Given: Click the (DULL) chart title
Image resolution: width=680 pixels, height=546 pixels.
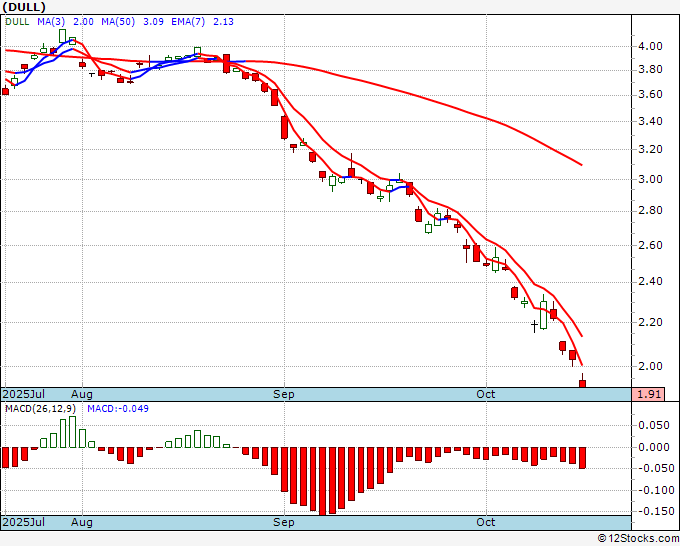Looking at the screenshot, I should tap(23, 7).
